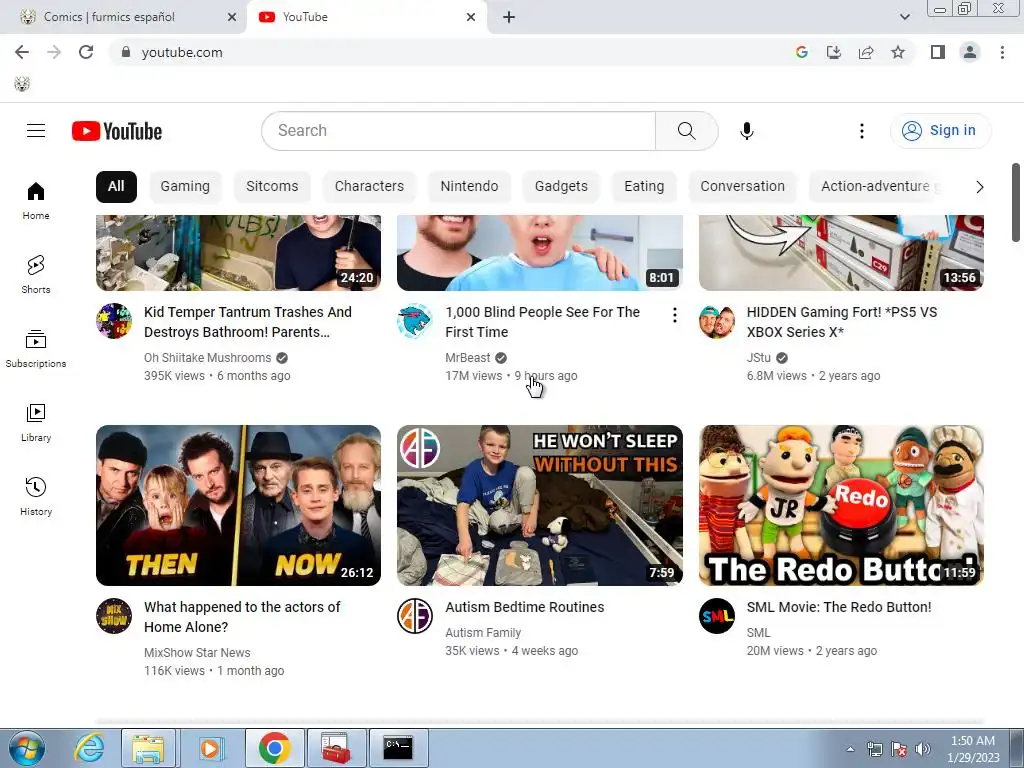Image resolution: width=1024 pixels, height=768 pixels.
Task: Open the Home Alone Then Now thumbnail
Action: click(x=238, y=505)
